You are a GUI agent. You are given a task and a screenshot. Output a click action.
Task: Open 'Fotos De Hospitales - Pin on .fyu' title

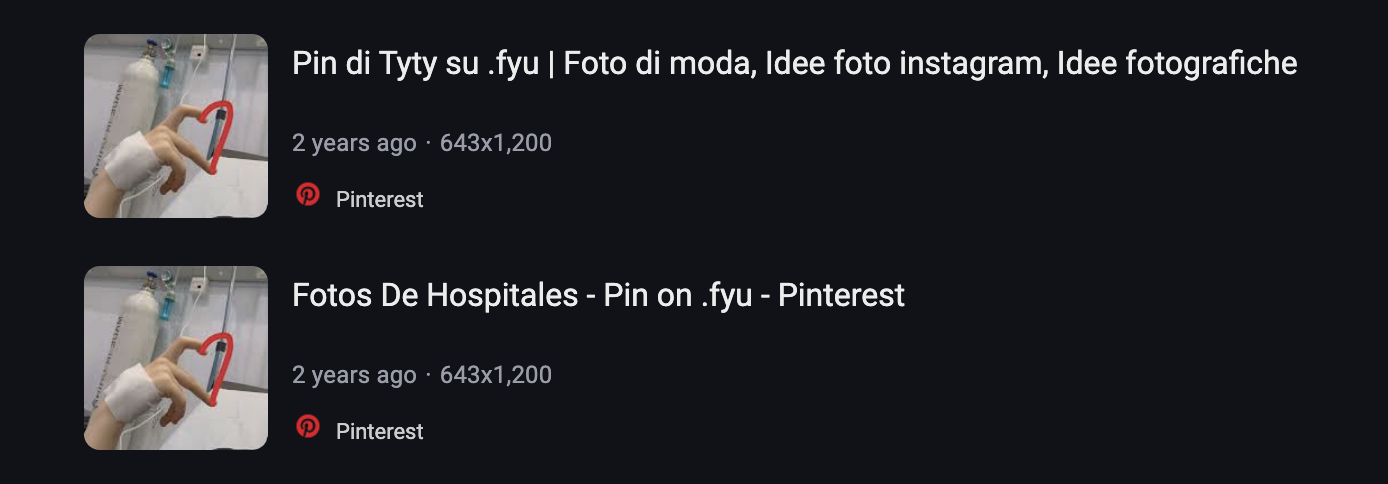pyautogui.click(x=598, y=295)
